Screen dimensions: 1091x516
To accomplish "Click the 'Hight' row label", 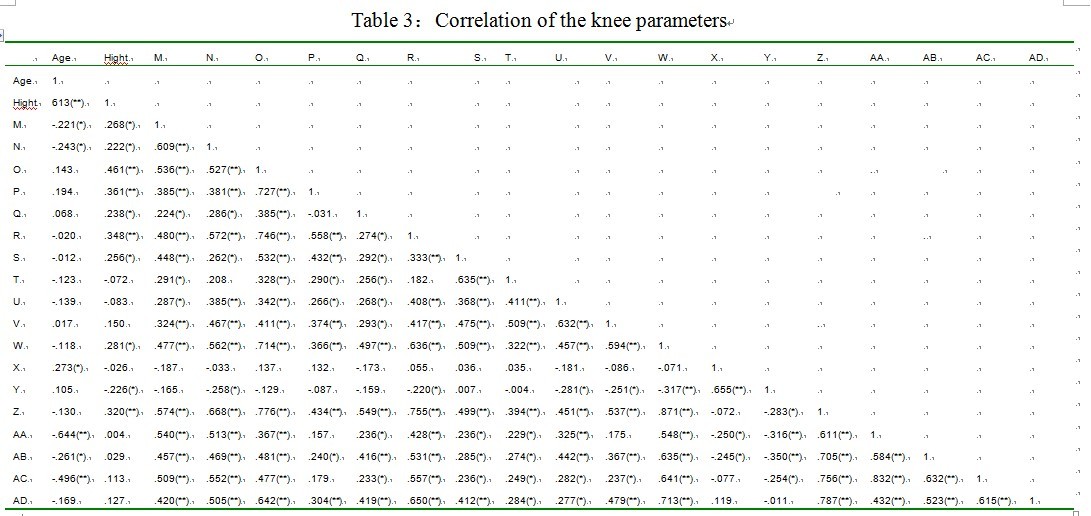I will [26, 103].
